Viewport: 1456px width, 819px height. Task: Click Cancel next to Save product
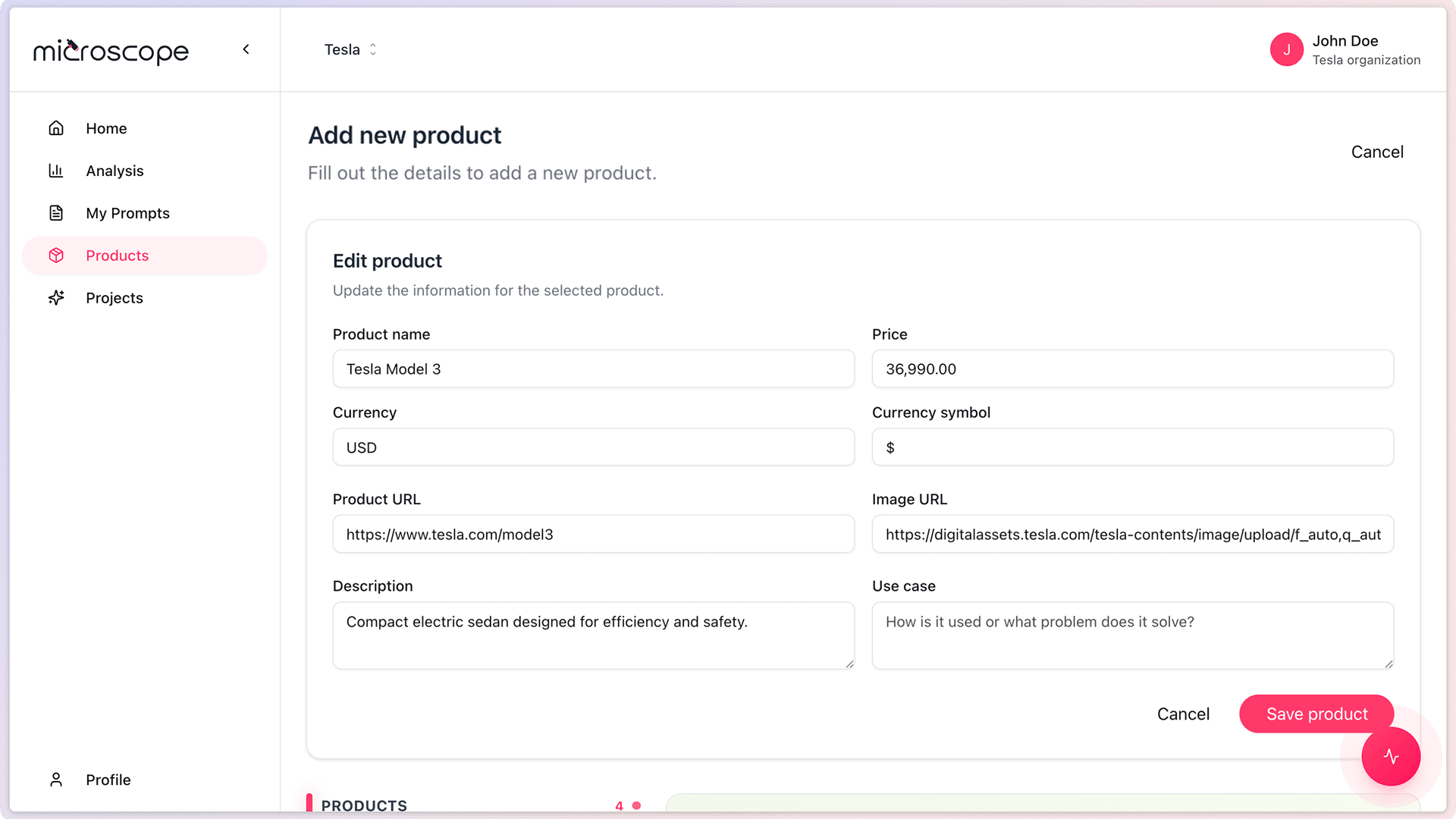coord(1183,714)
